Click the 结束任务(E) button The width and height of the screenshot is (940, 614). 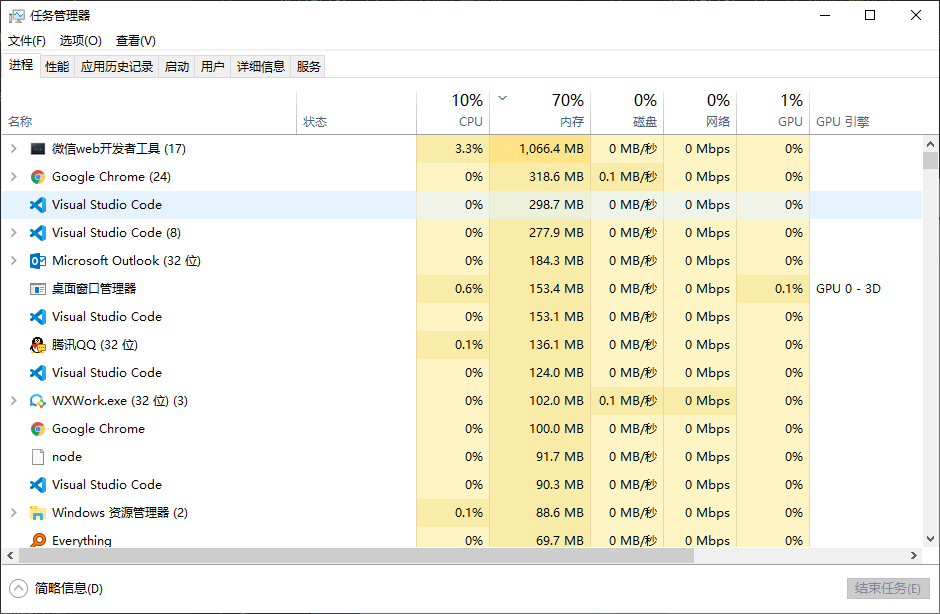tap(888, 588)
